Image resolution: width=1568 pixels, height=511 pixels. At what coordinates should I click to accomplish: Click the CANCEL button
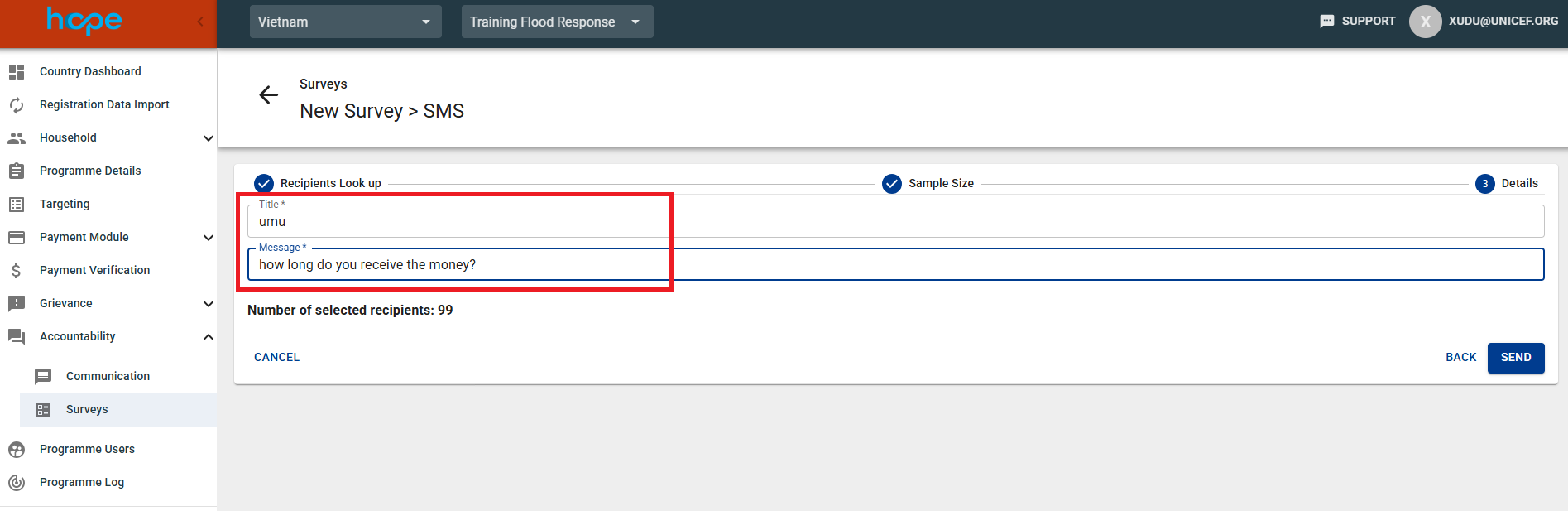pos(276,357)
